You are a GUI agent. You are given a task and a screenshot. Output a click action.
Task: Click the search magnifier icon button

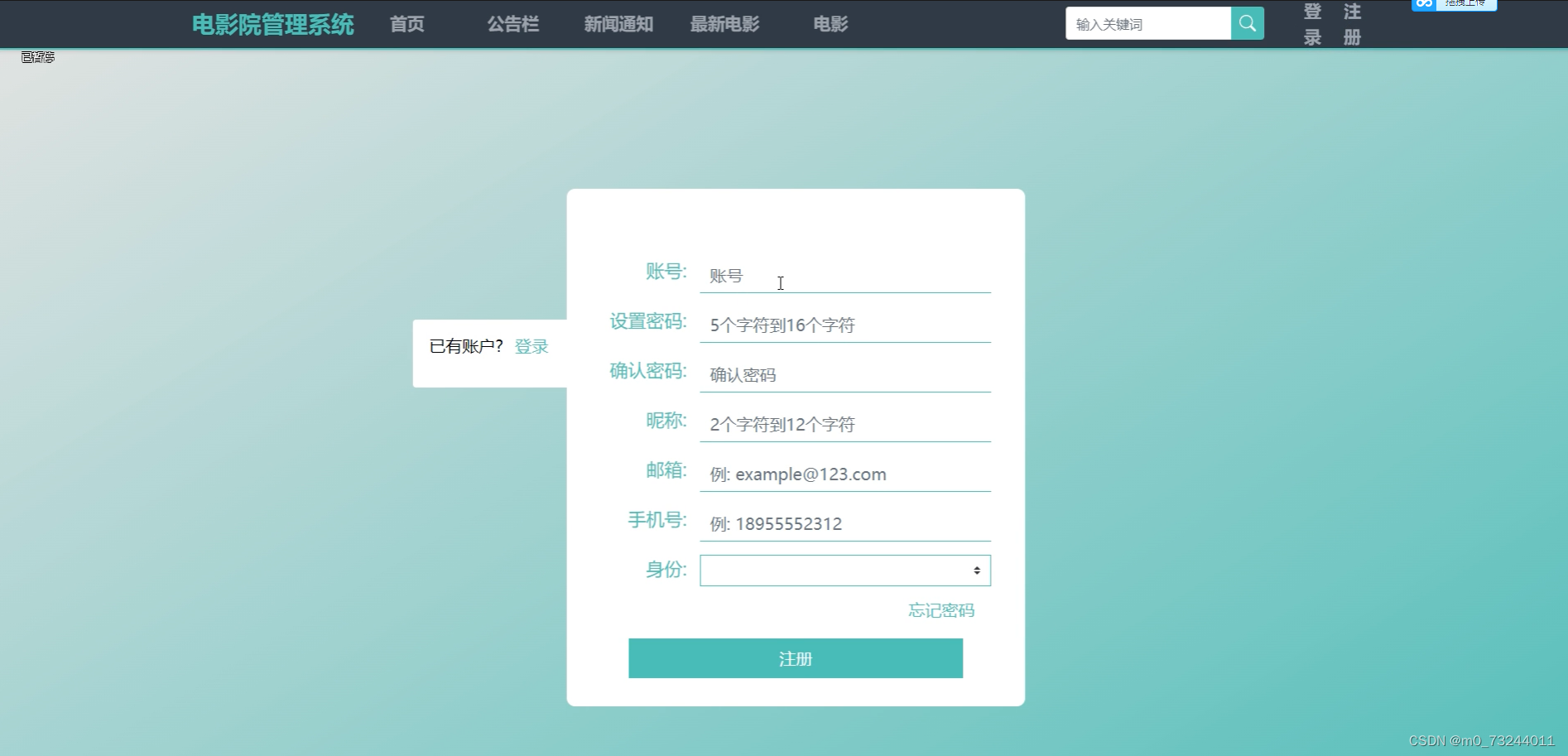click(x=1247, y=23)
